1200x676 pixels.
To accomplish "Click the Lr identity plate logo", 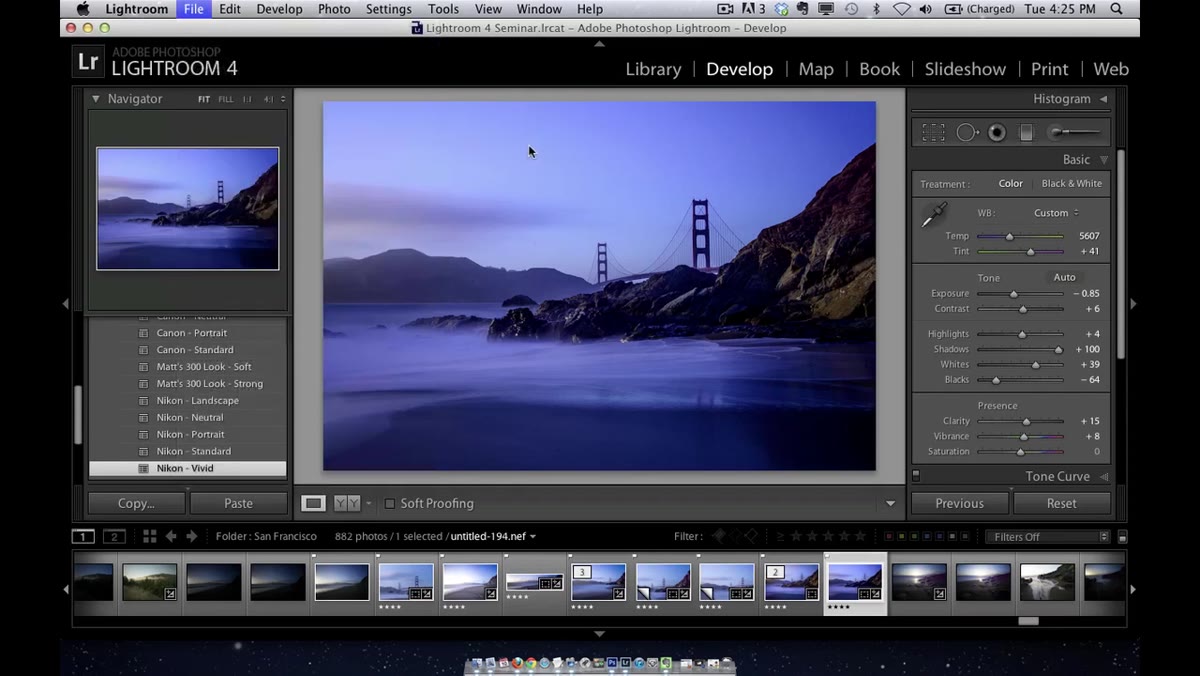I will click(88, 62).
